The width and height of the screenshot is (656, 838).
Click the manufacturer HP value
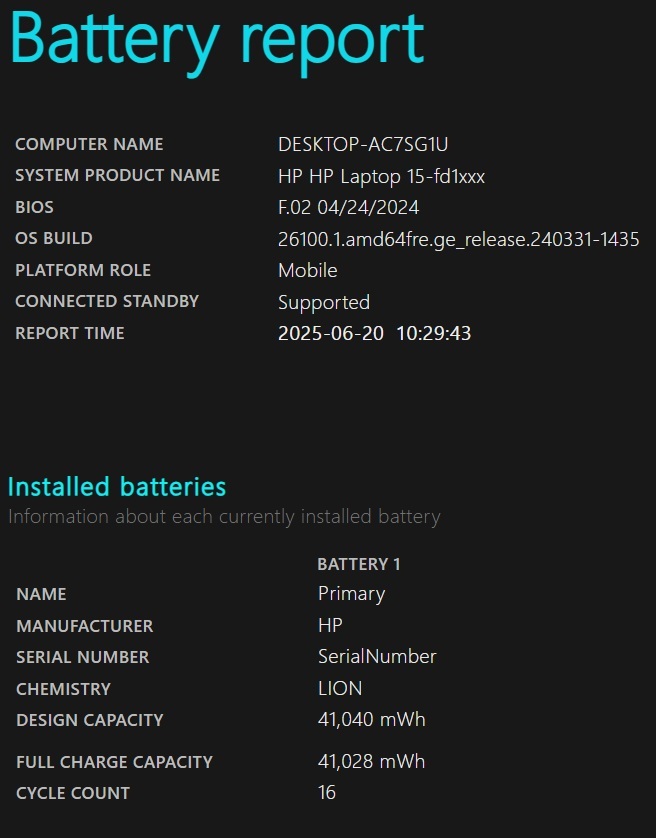click(330, 625)
